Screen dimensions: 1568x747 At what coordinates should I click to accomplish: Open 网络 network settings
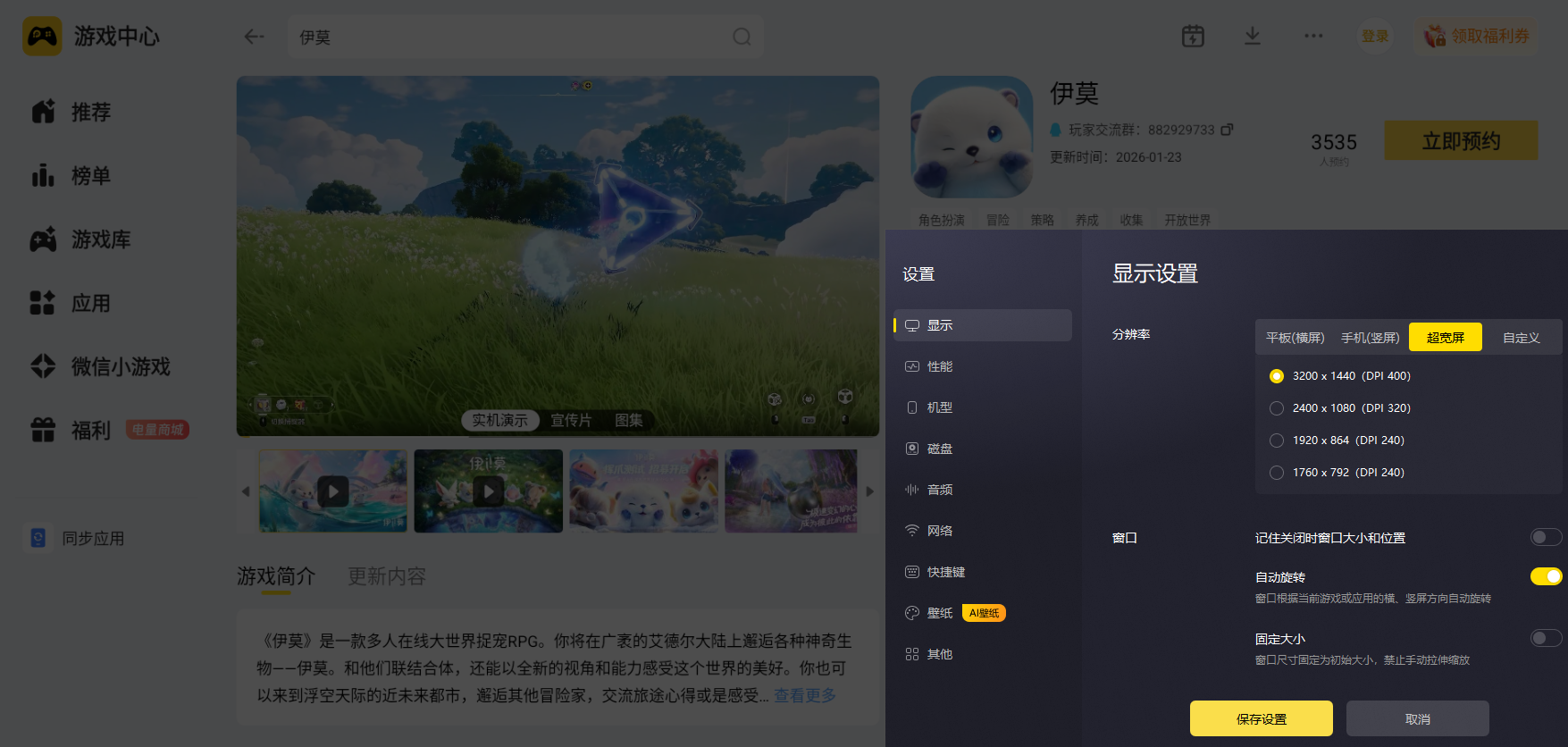pos(983,531)
